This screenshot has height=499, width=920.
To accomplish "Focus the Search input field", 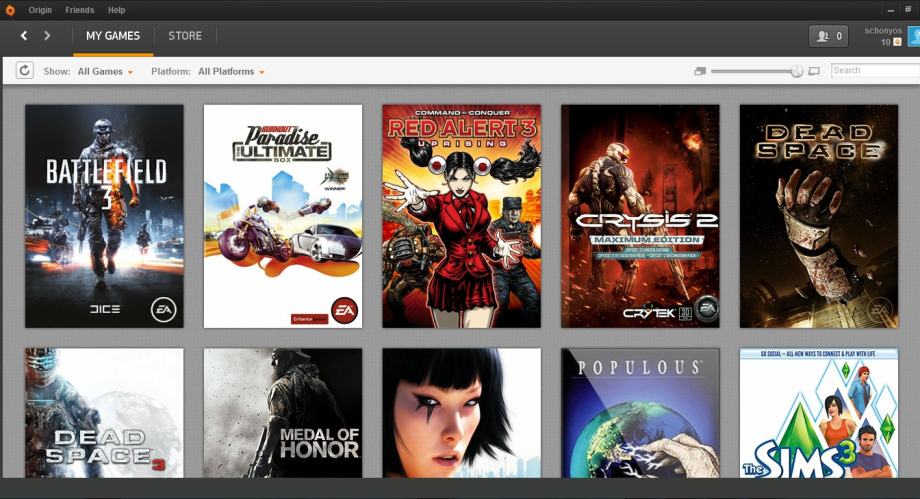I will click(875, 70).
